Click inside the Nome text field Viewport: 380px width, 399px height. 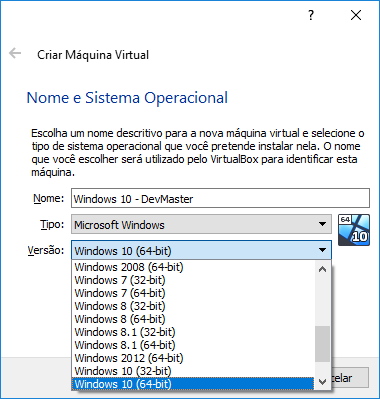220,199
